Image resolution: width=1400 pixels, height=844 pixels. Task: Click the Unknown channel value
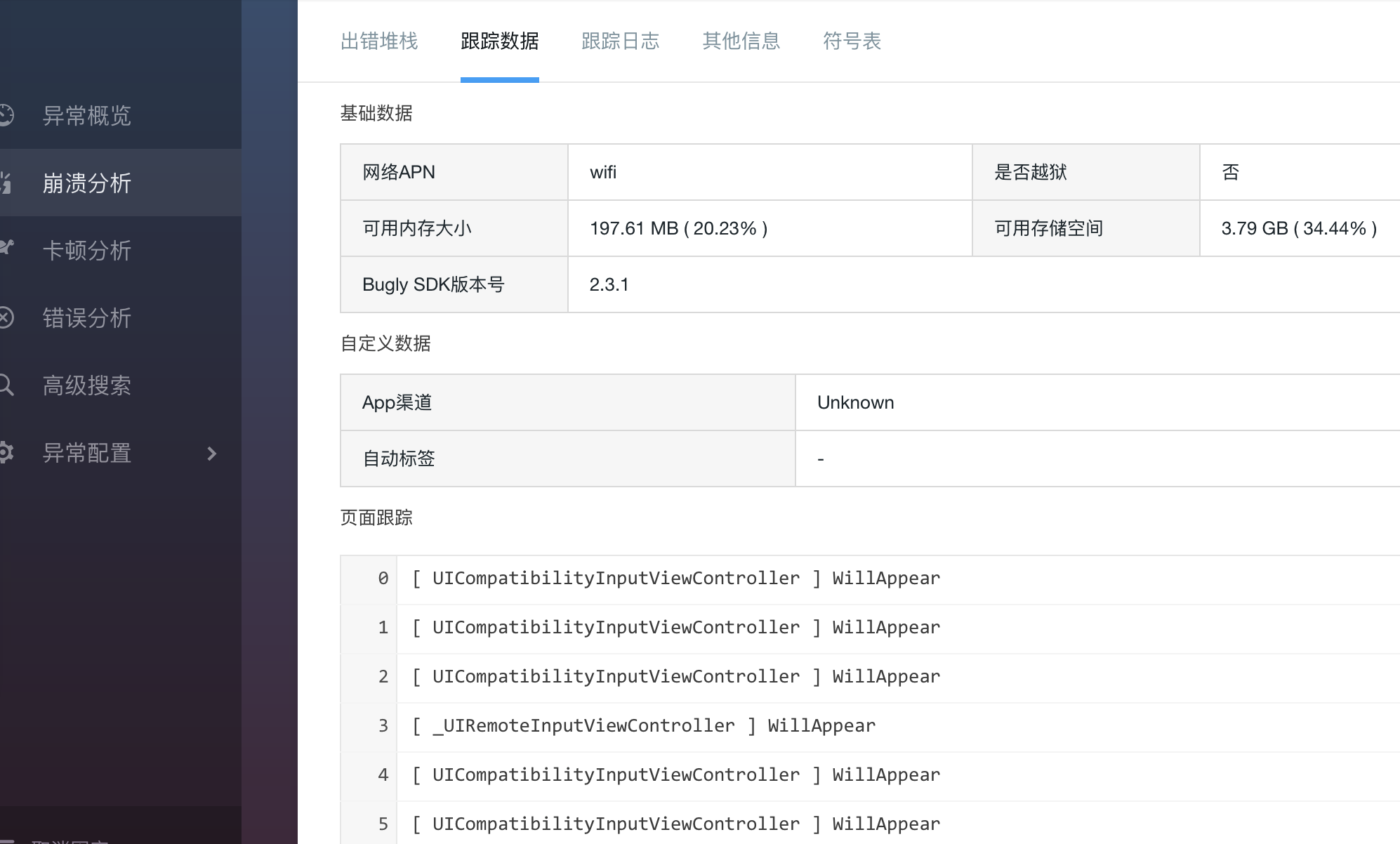point(856,402)
